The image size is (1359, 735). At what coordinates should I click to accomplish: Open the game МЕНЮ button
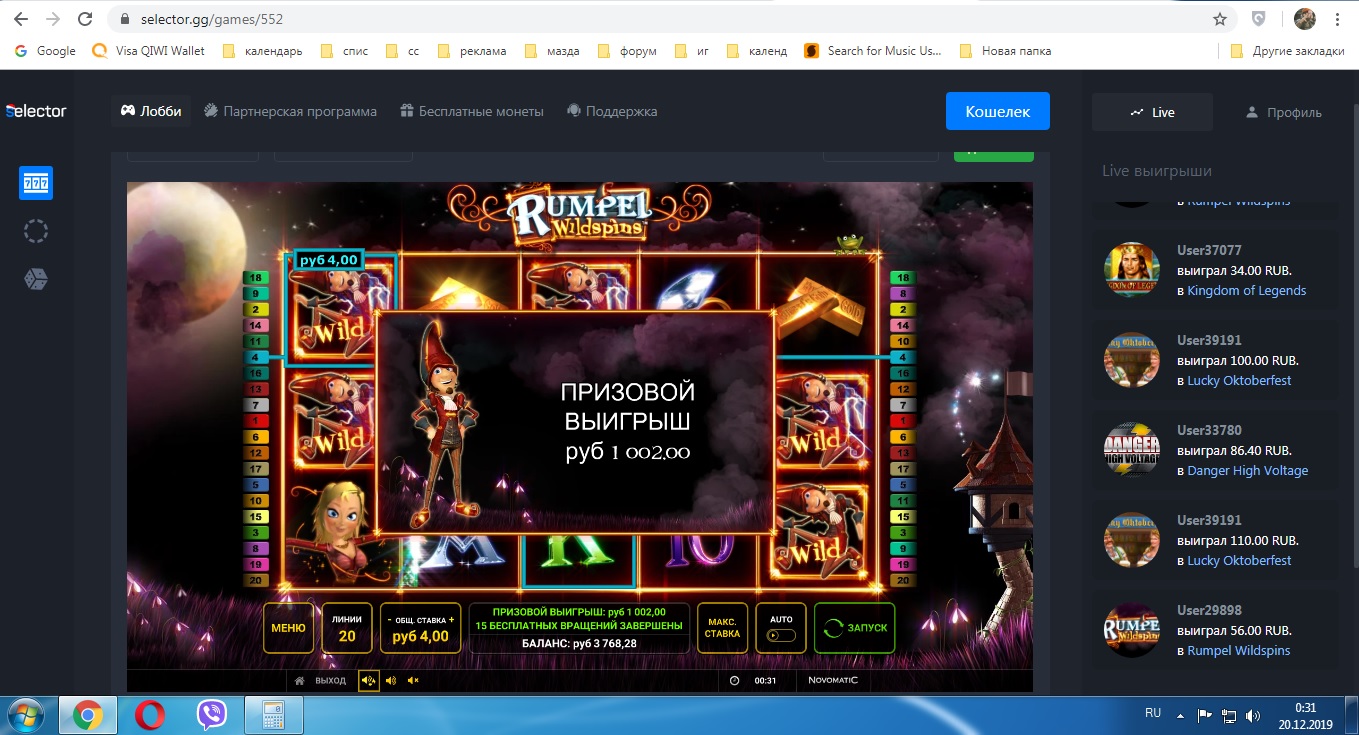[x=288, y=628]
